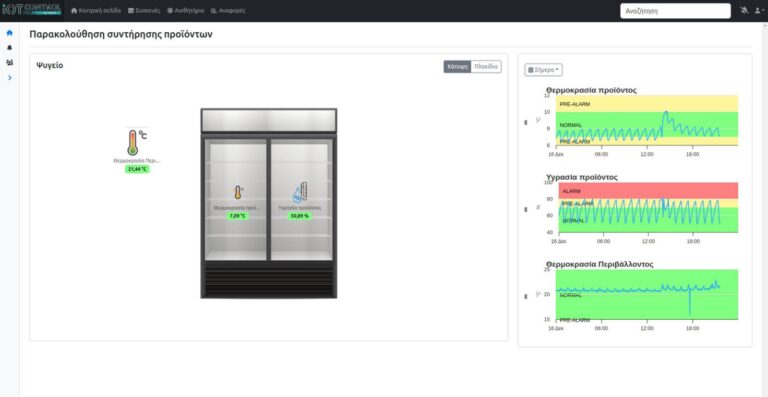Click the product temperature sensor inside the fridge
Image resolution: width=768 pixels, height=397 pixels.
click(238, 192)
